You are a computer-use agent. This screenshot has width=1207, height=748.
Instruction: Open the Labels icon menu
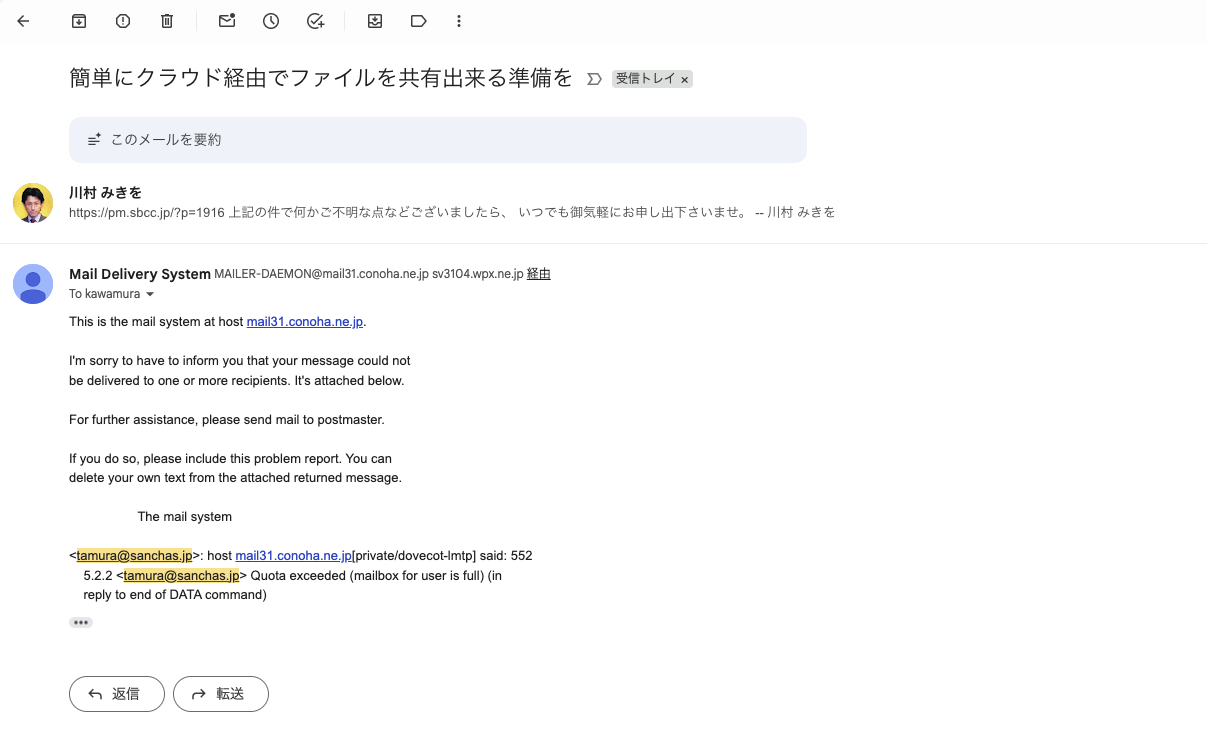[419, 21]
